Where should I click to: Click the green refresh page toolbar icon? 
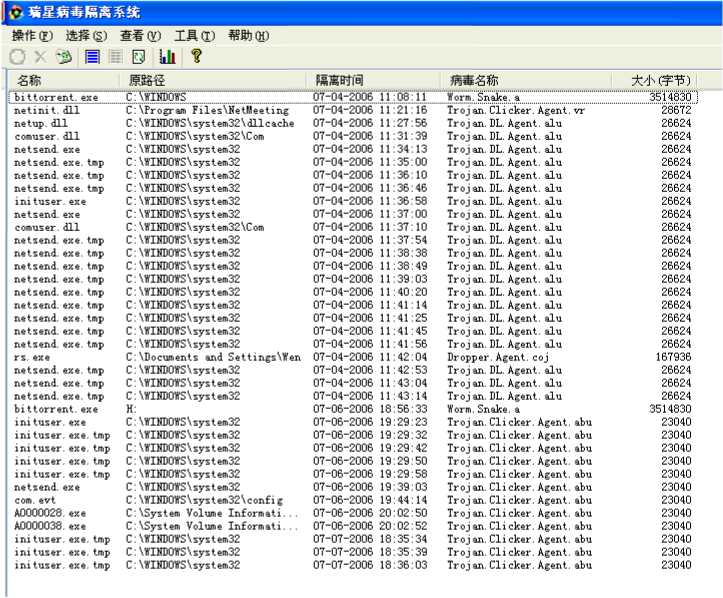139,57
